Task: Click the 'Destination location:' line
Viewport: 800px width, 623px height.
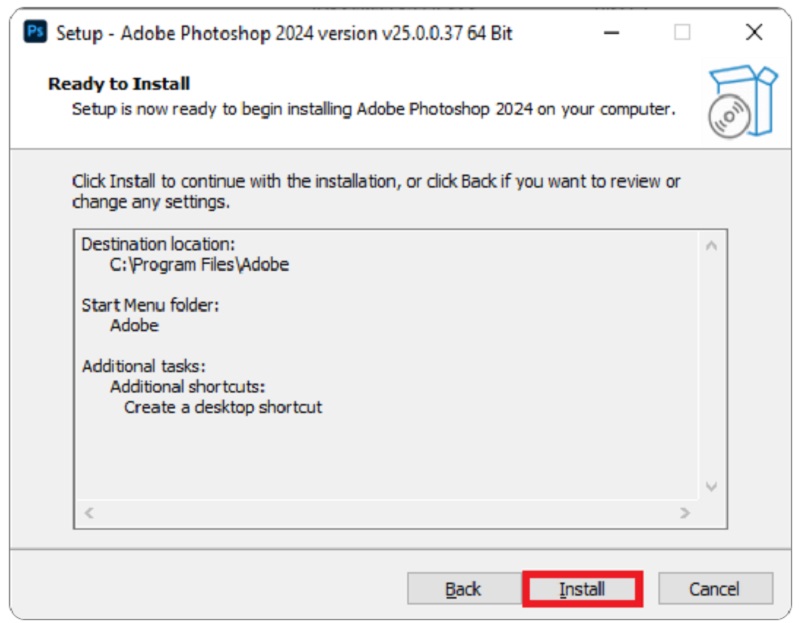Action: (158, 244)
